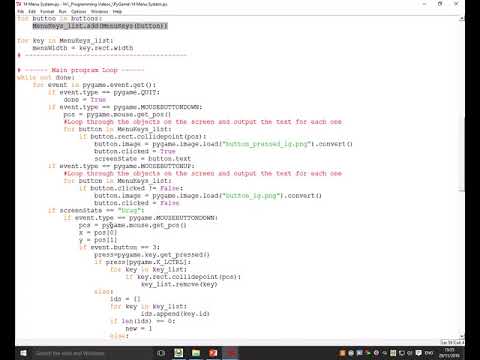Open the red app after File Explorer
This screenshot has width=480, height=360.
(213, 353)
